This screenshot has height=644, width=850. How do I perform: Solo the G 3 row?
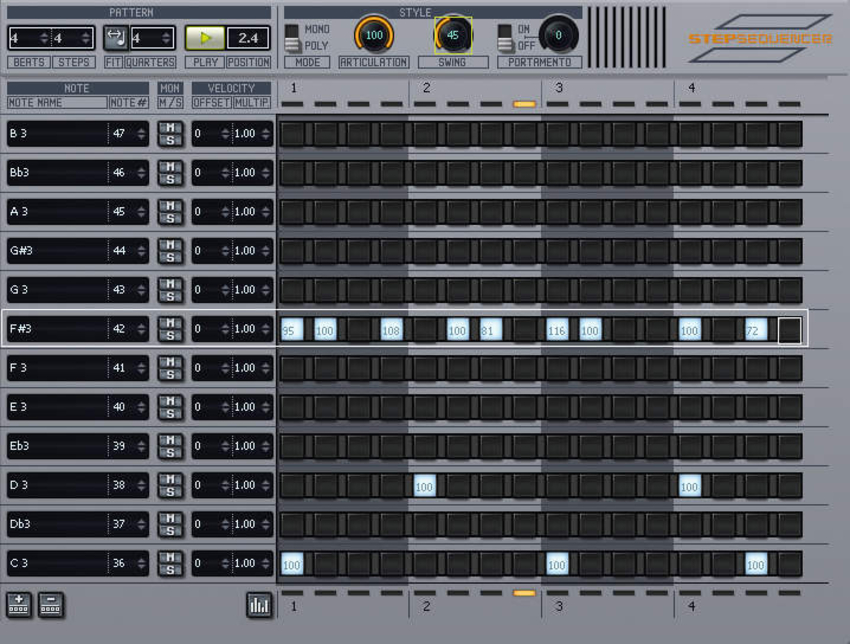170,296
